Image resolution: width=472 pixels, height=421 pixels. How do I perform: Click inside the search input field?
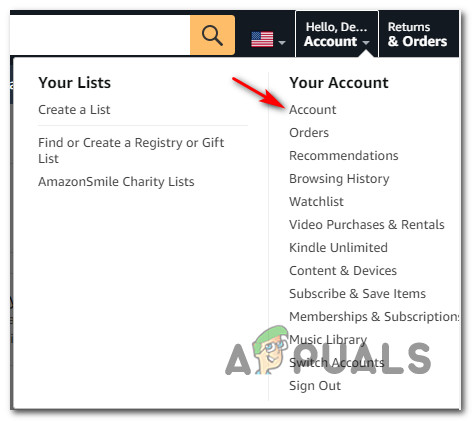pyautogui.click(x=100, y=35)
